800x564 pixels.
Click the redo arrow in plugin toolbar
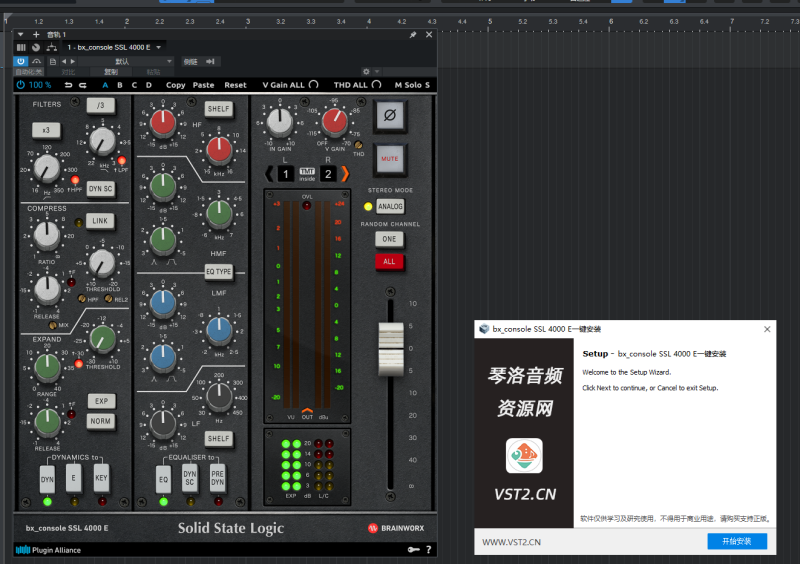coord(83,85)
